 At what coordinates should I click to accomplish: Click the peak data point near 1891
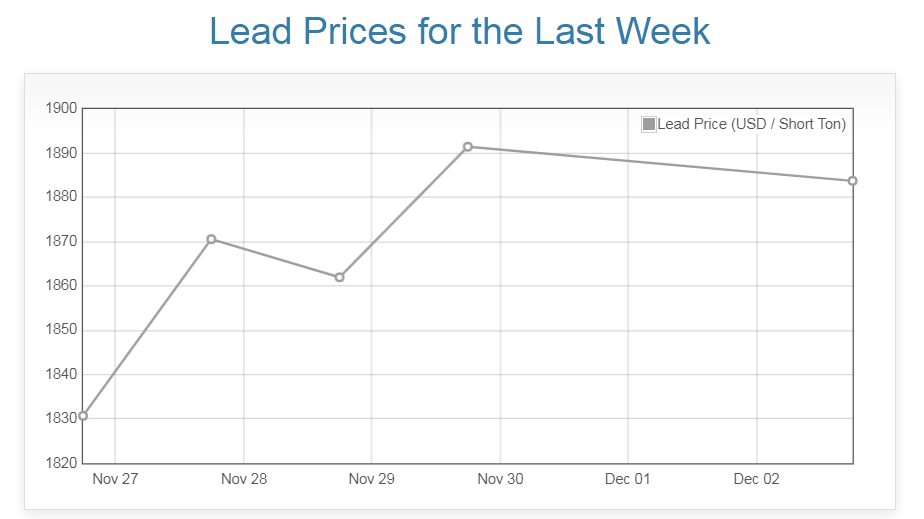pyautogui.click(x=468, y=147)
